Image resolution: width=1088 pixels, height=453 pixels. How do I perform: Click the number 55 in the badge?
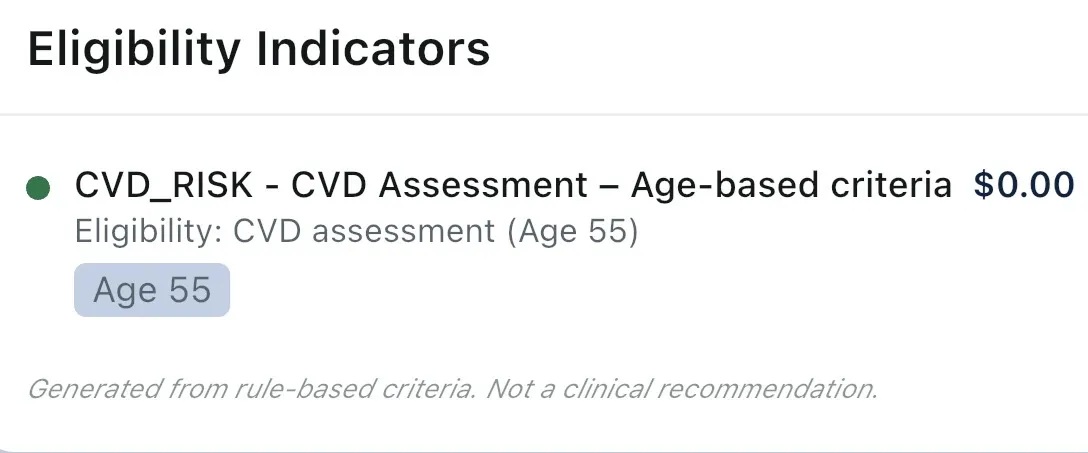coord(190,290)
